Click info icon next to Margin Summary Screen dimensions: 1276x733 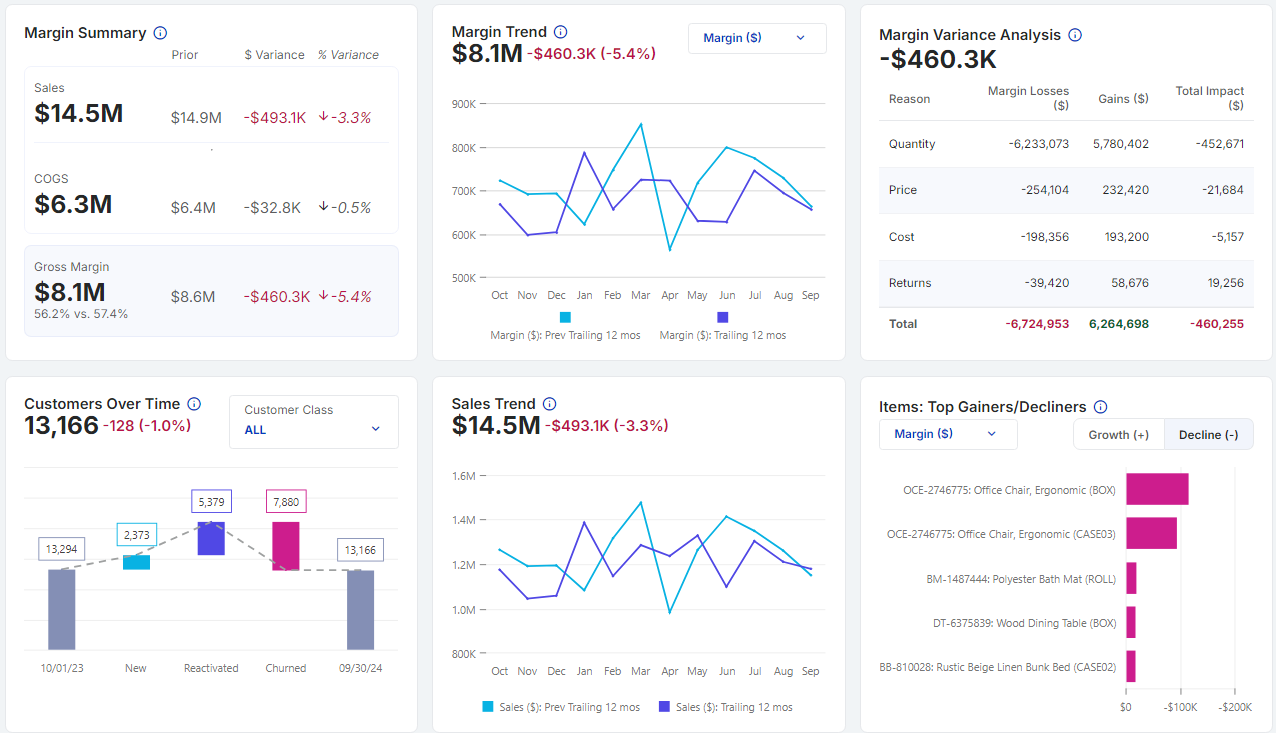pyautogui.click(x=161, y=33)
